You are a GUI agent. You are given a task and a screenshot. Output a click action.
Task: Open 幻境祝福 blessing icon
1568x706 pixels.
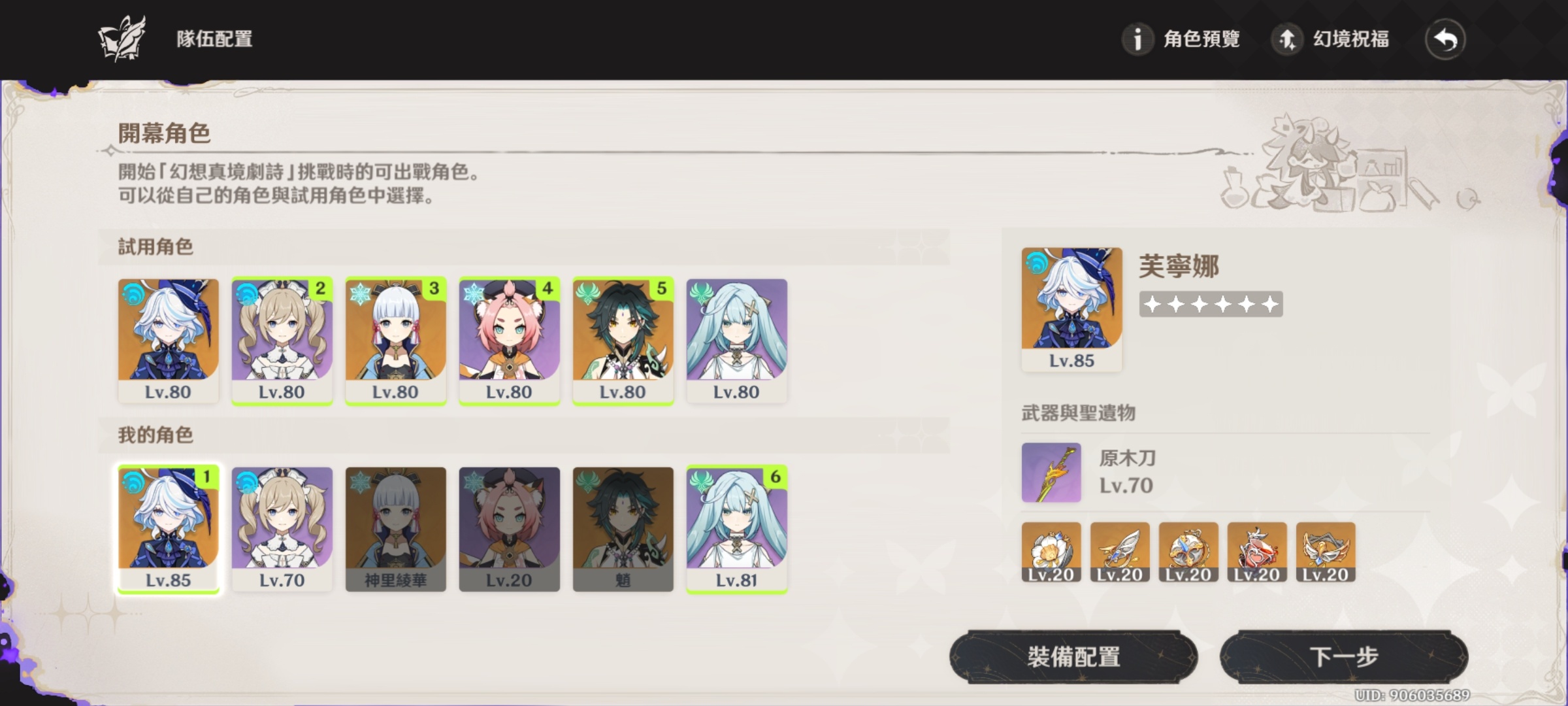pos(1286,39)
